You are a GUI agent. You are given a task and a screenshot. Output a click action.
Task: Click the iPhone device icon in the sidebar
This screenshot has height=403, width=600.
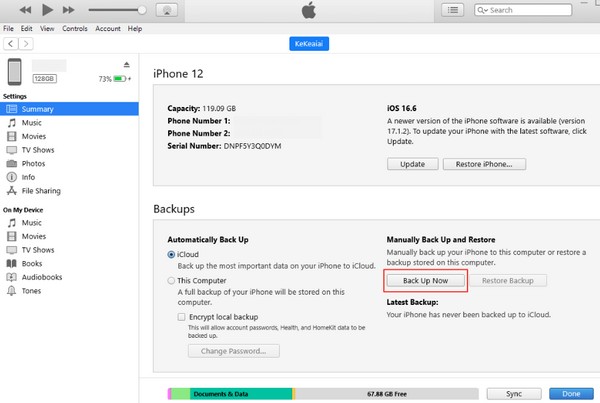pyautogui.click(x=15, y=72)
